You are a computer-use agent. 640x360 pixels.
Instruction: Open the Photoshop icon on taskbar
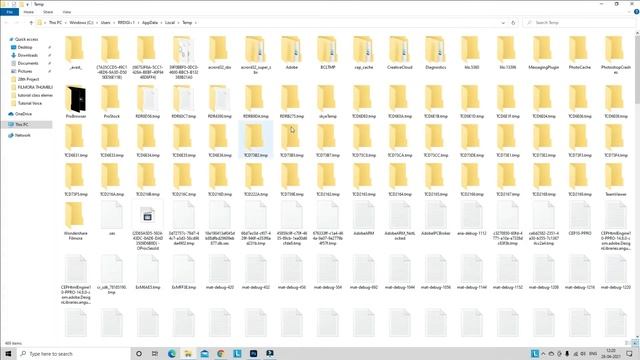coord(253,353)
